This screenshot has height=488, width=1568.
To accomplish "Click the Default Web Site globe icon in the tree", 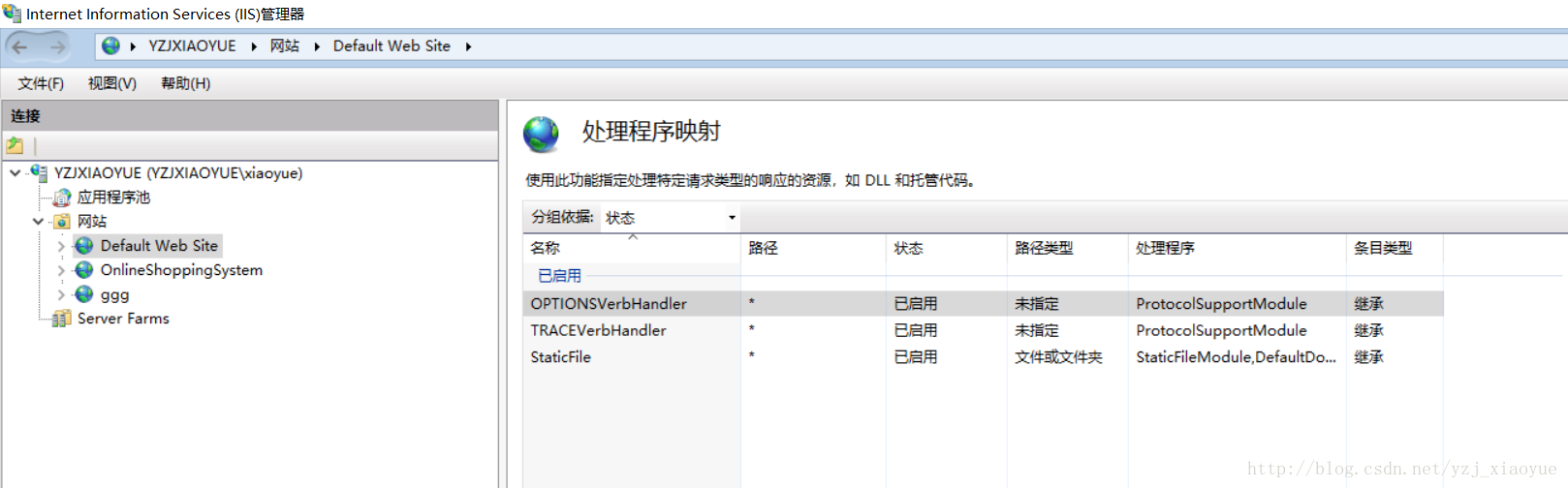I will (84, 246).
